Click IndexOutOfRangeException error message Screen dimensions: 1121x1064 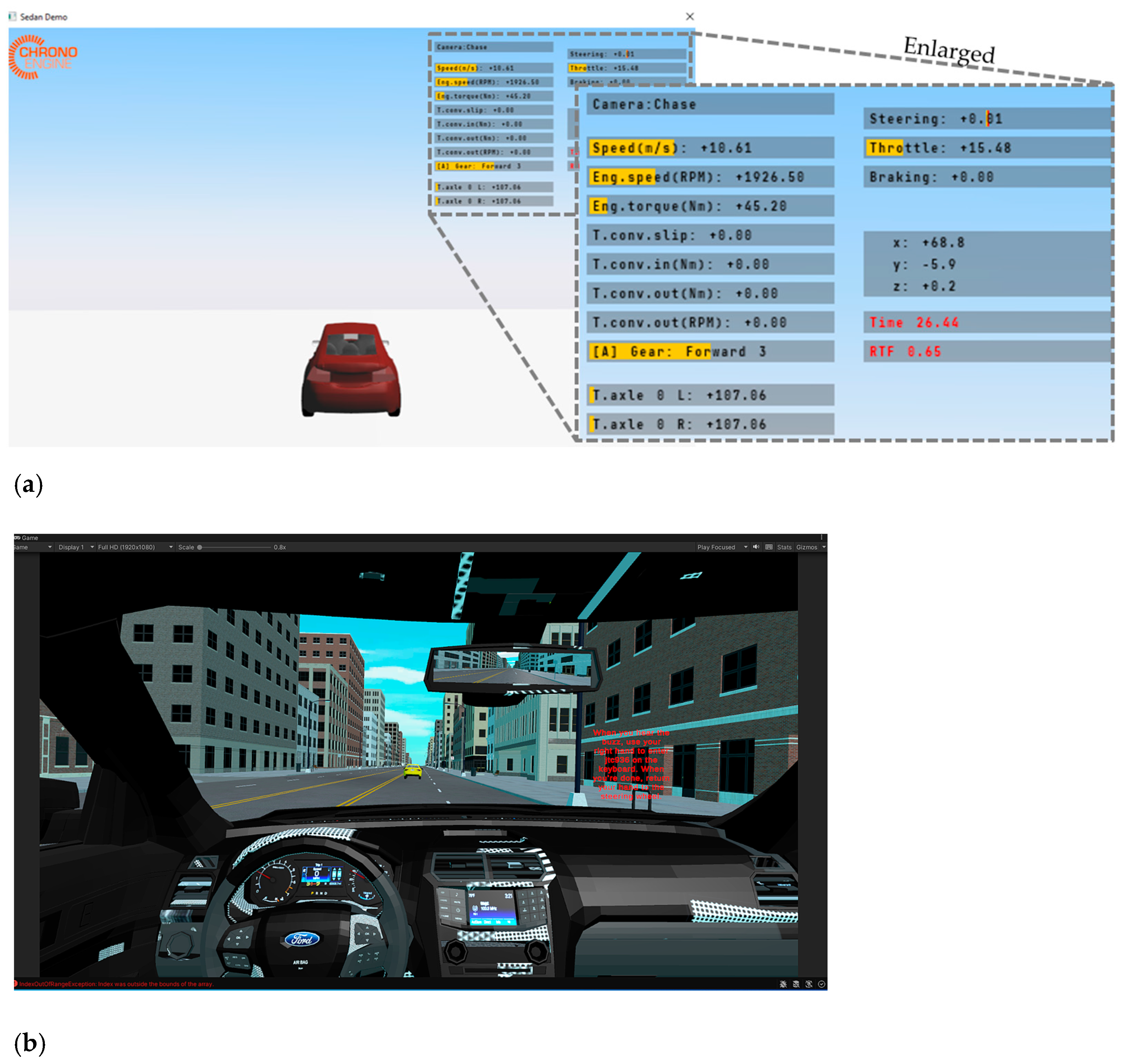(x=116, y=984)
